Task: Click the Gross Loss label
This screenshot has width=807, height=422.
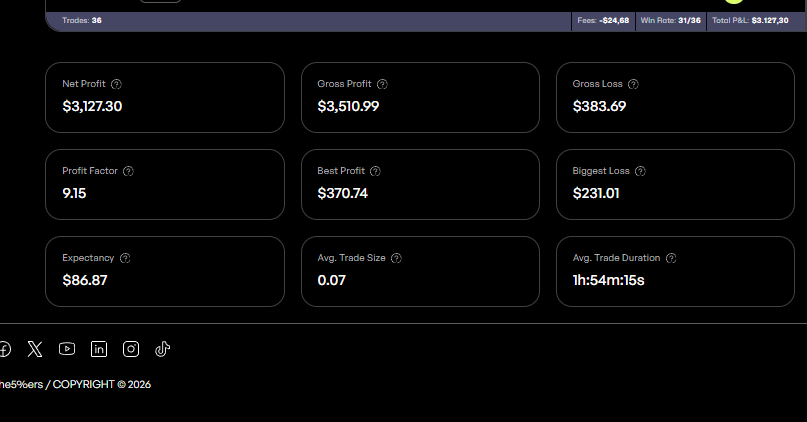Action: pos(598,84)
